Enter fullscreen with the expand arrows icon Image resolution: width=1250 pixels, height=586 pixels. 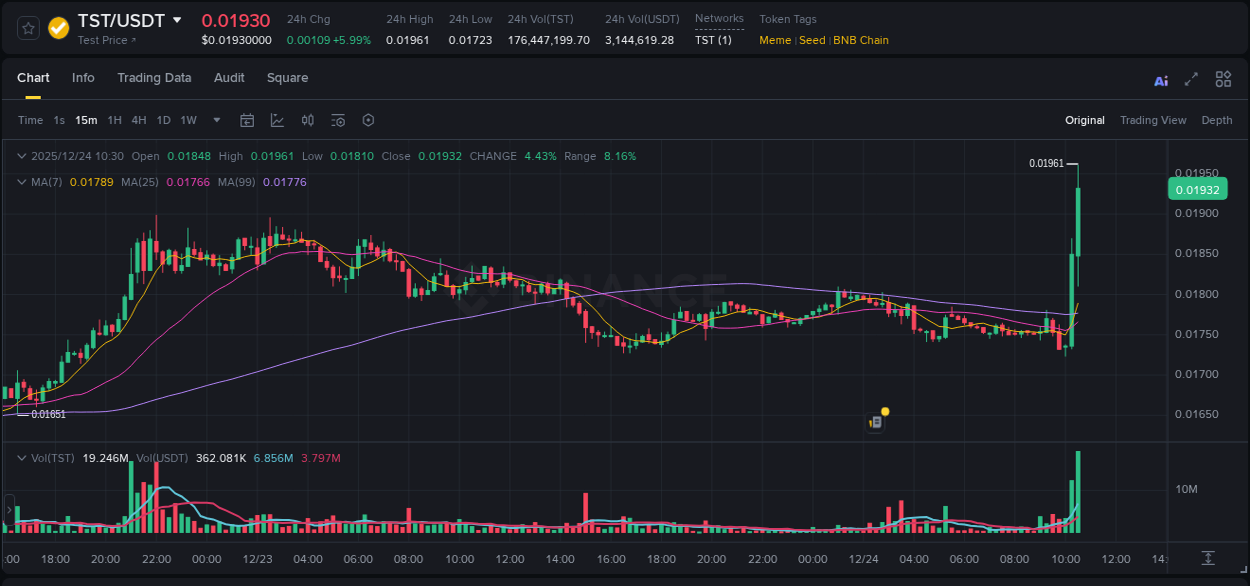pos(1190,78)
